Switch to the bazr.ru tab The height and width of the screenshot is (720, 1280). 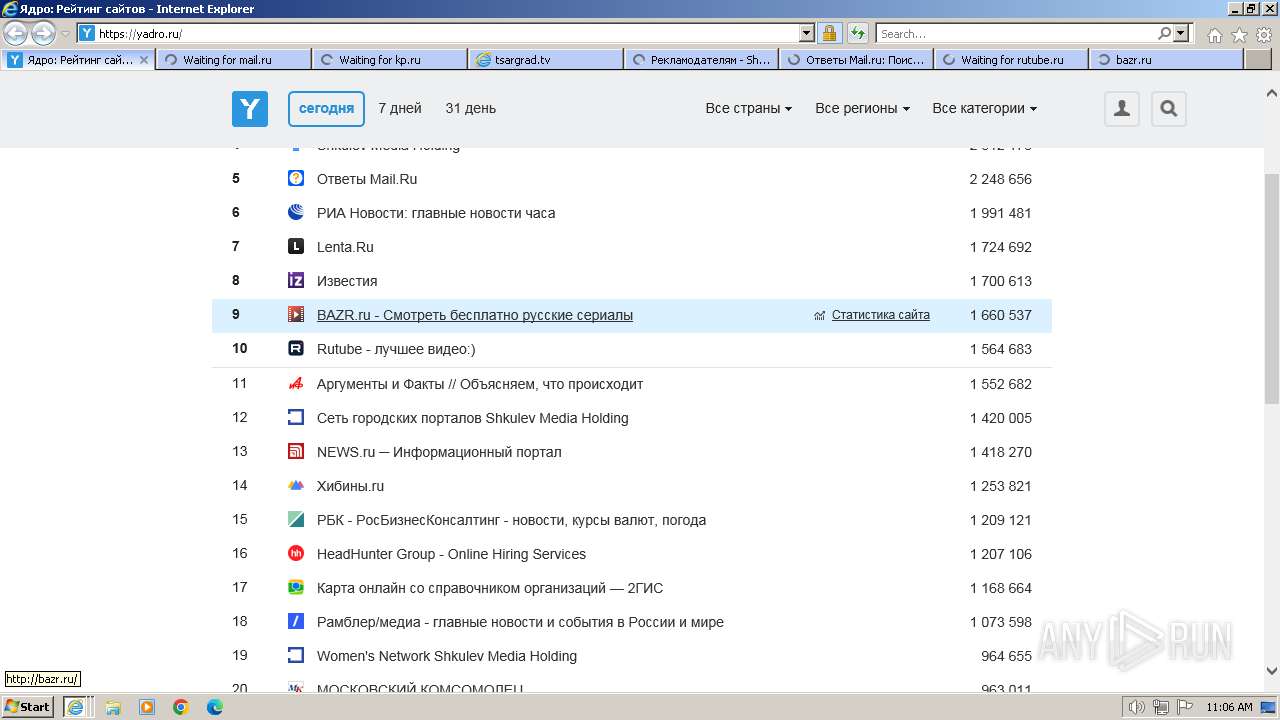(x=1166, y=60)
